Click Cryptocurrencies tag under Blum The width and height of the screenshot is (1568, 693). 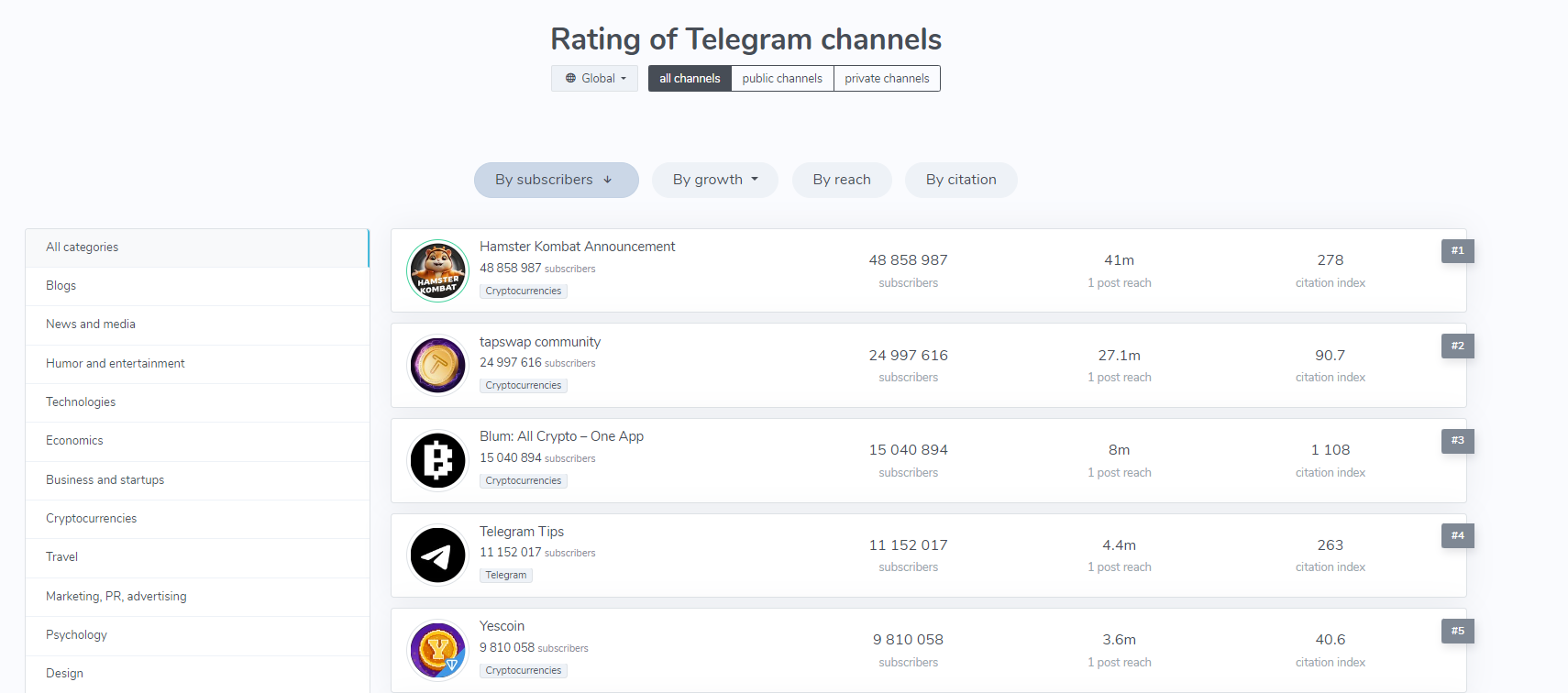(524, 481)
